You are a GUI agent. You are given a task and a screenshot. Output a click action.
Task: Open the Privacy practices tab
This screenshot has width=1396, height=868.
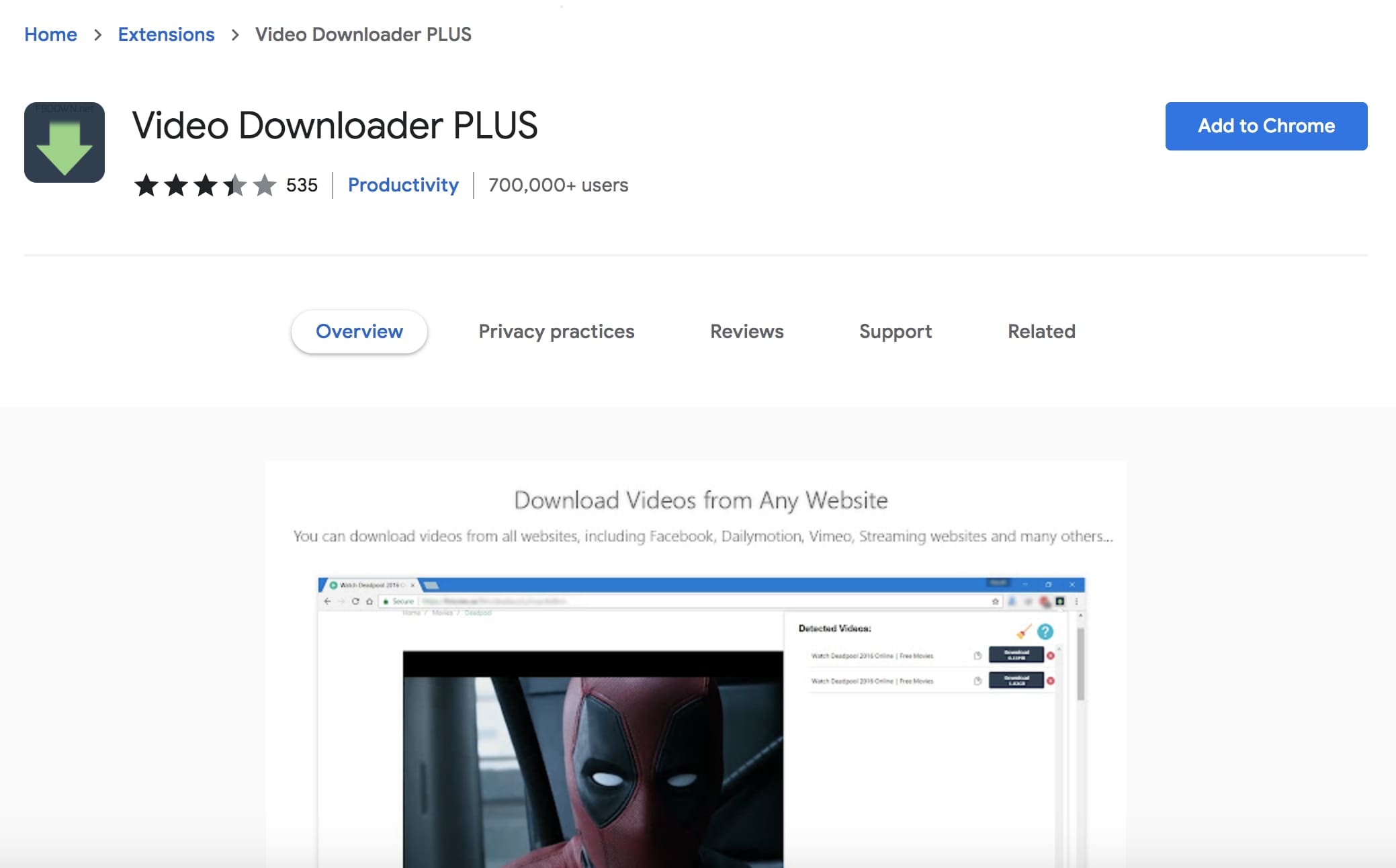pos(556,331)
